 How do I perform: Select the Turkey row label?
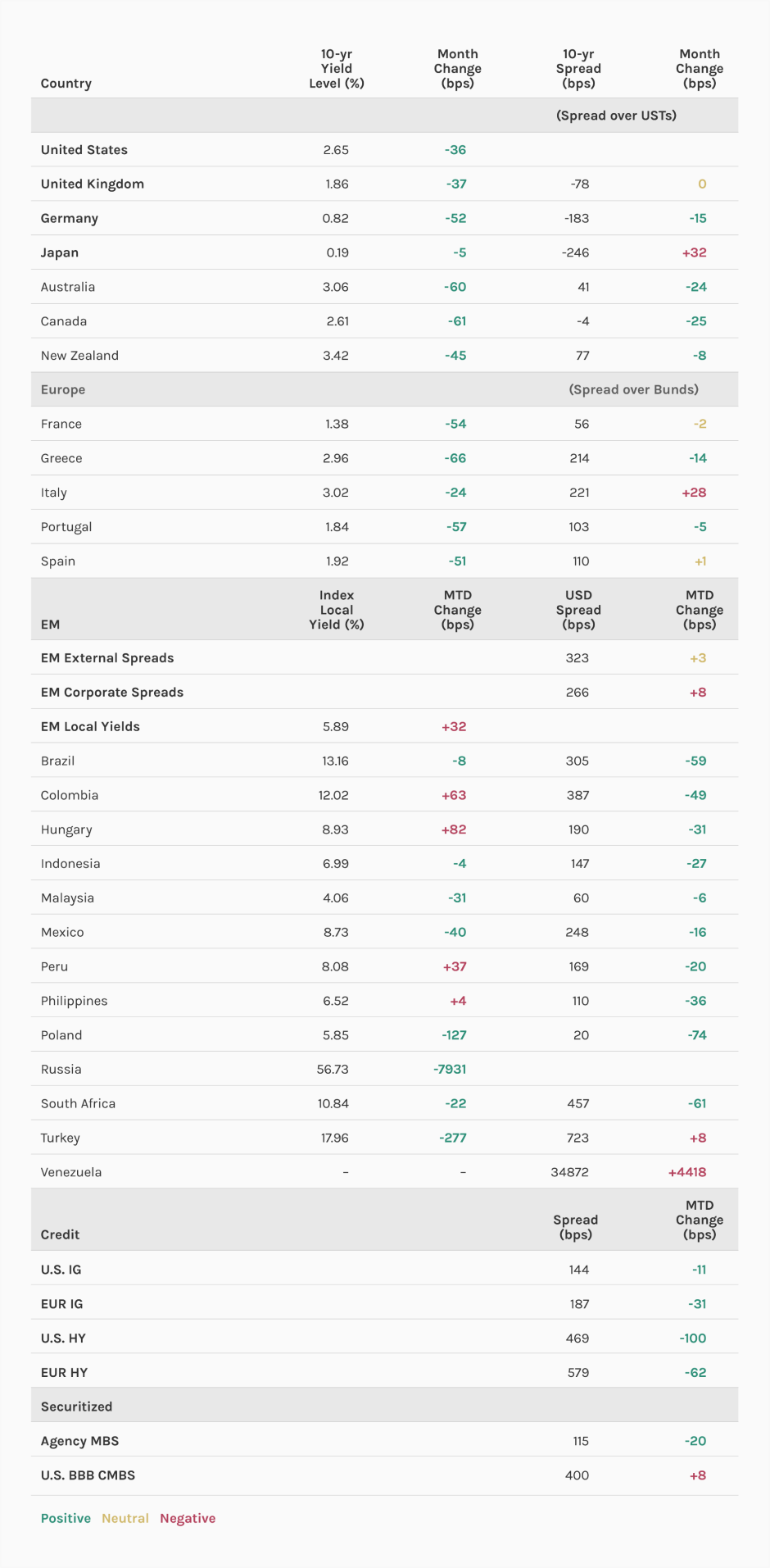pyautogui.click(x=61, y=1138)
